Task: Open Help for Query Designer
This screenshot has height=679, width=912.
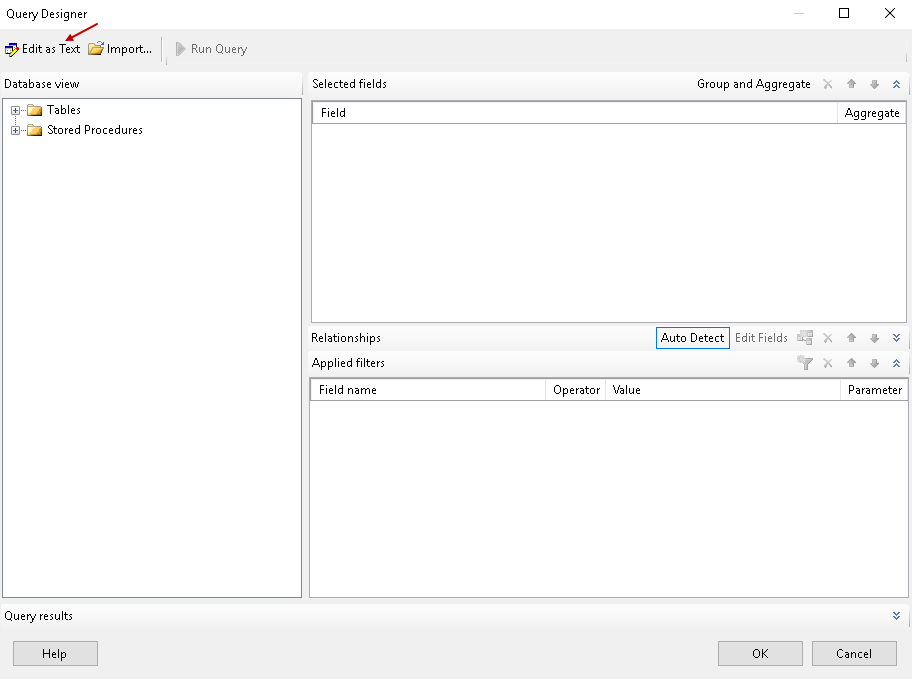Action: coord(55,653)
